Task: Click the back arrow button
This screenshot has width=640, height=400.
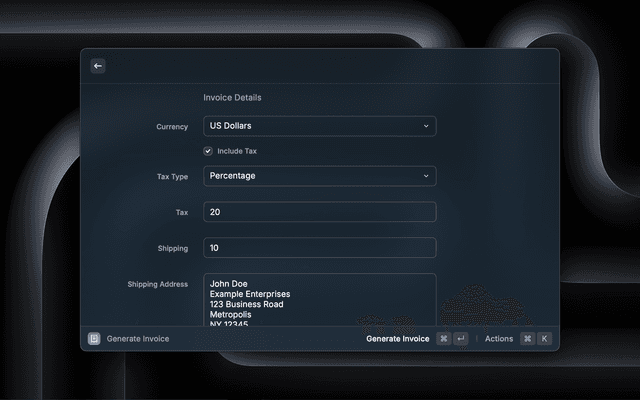Action: (98, 66)
